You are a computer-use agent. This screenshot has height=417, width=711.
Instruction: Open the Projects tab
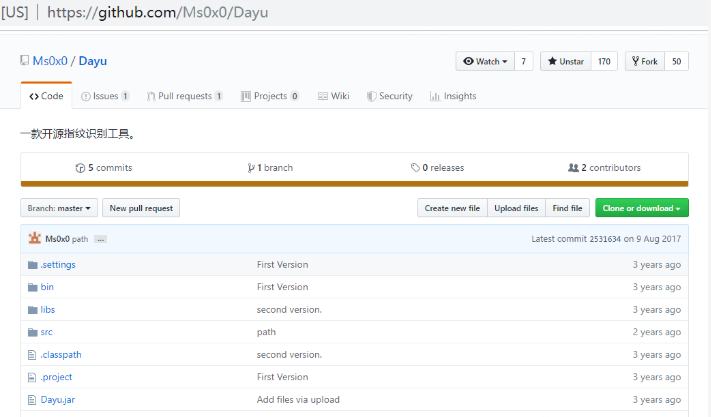click(x=270, y=96)
